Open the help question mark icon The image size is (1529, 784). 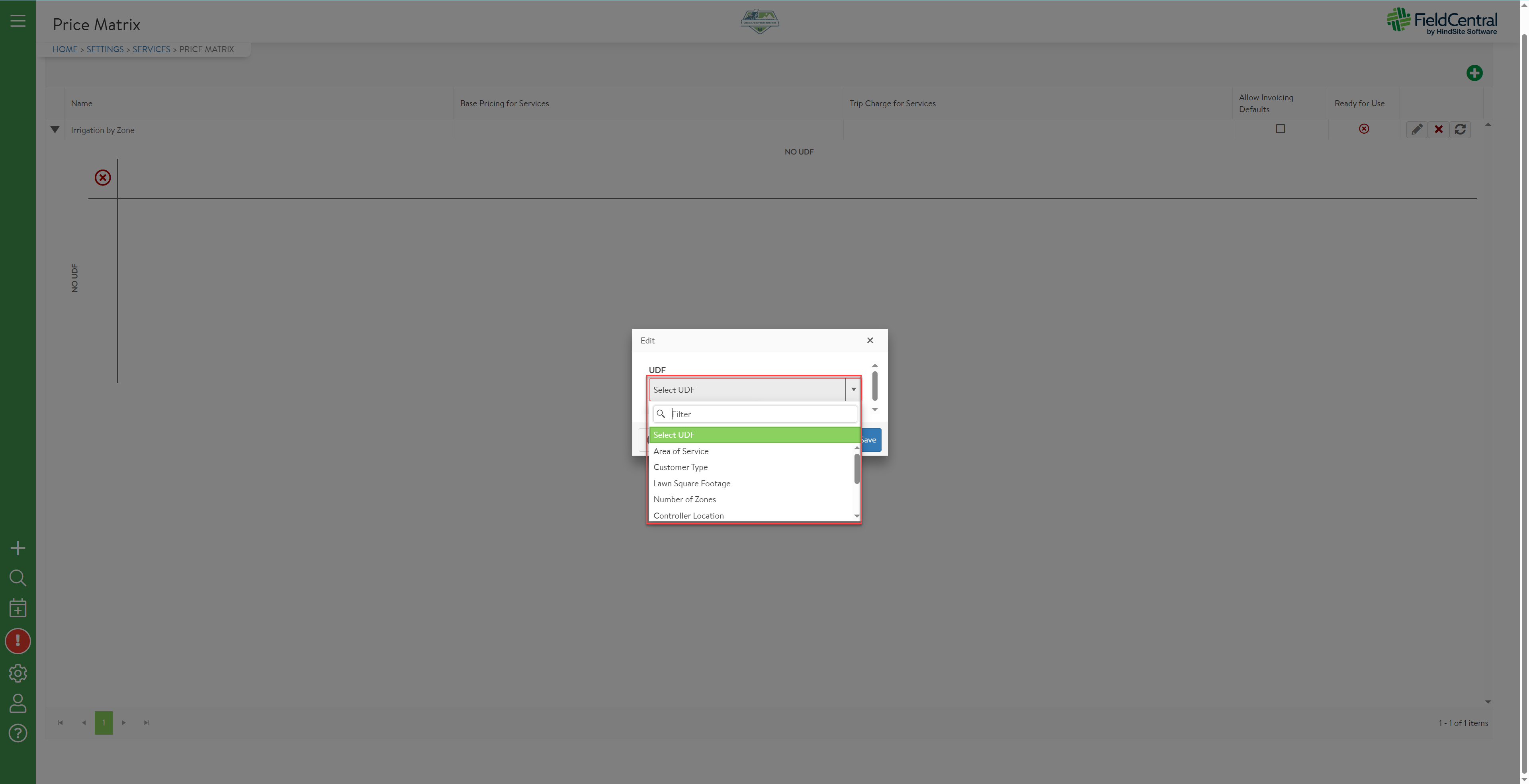click(18, 733)
